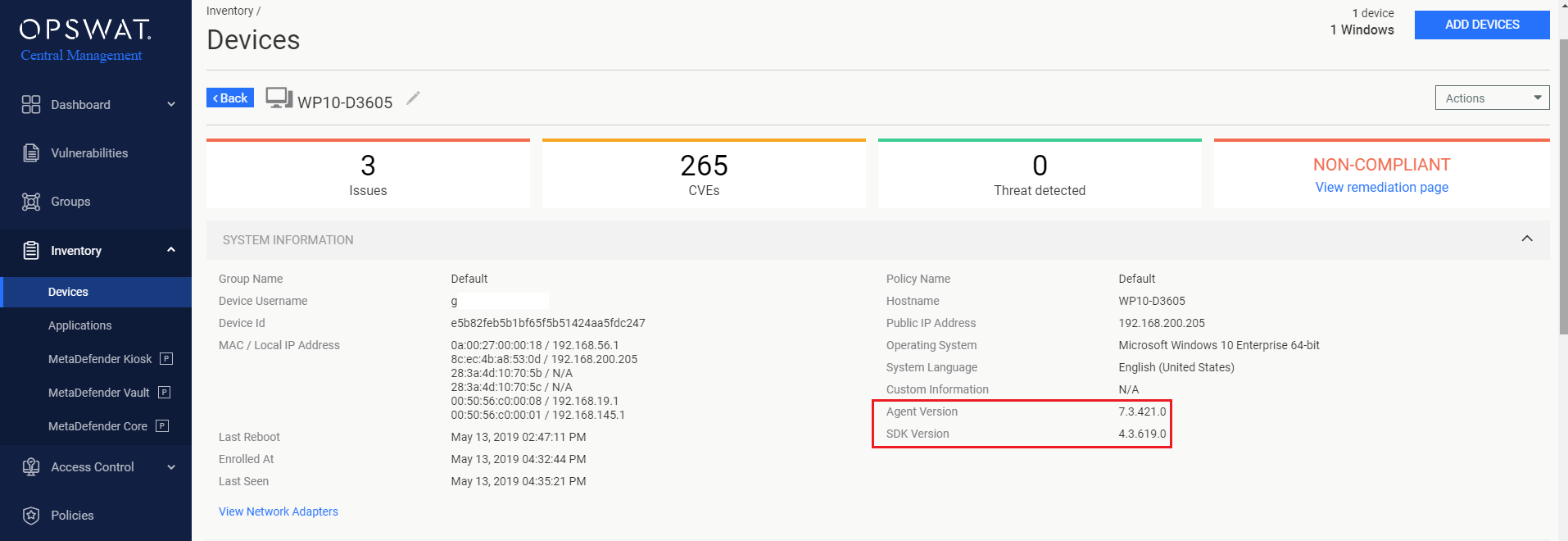The width and height of the screenshot is (1568, 541).
Task: Click the P badge next to MetaDefender Core
Action: pos(162,425)
